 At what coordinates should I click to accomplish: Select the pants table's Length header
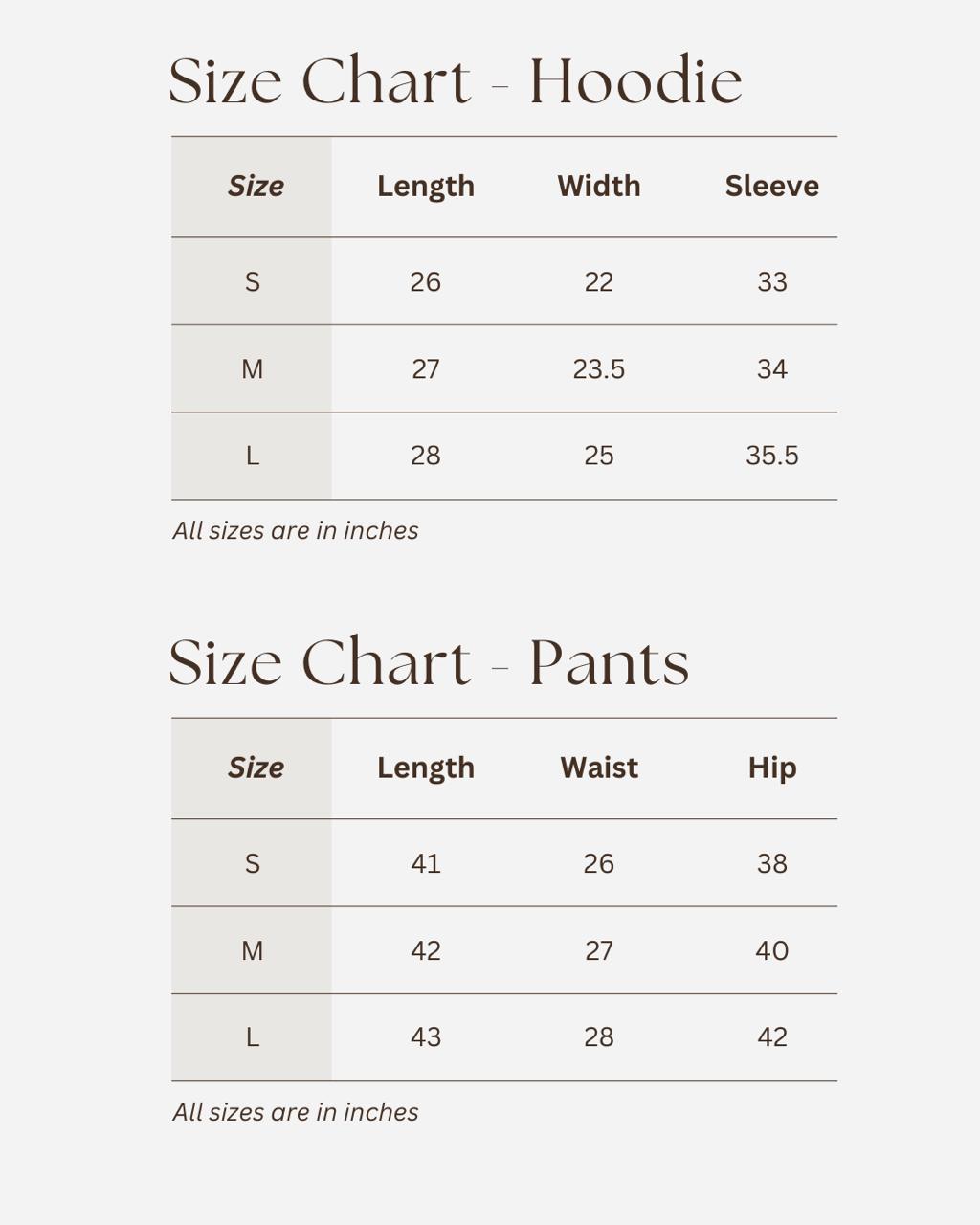click(x=426, y=768)
